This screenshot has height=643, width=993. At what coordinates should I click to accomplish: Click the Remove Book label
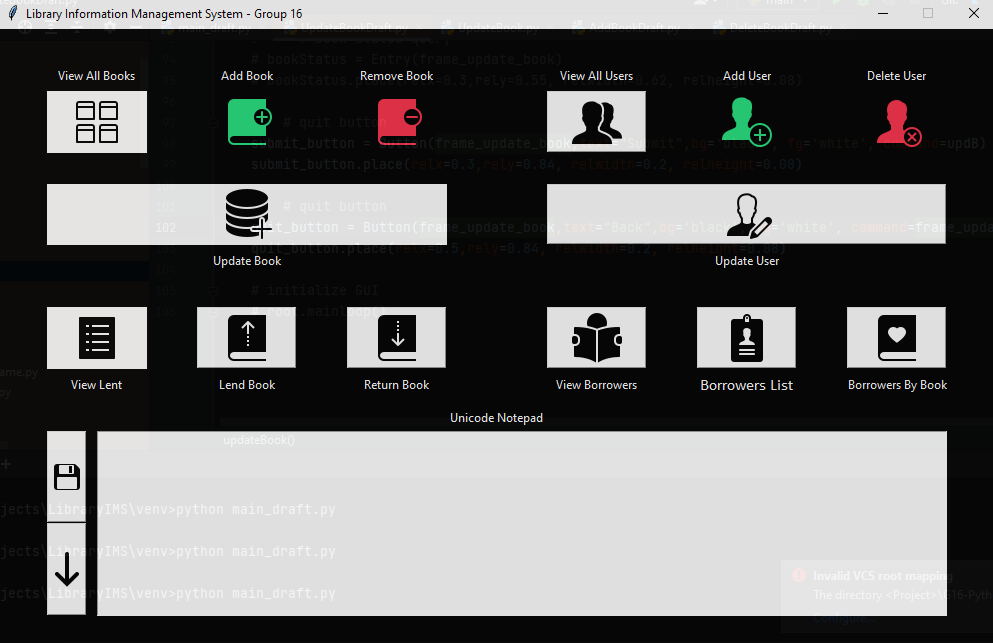(396, 76)
